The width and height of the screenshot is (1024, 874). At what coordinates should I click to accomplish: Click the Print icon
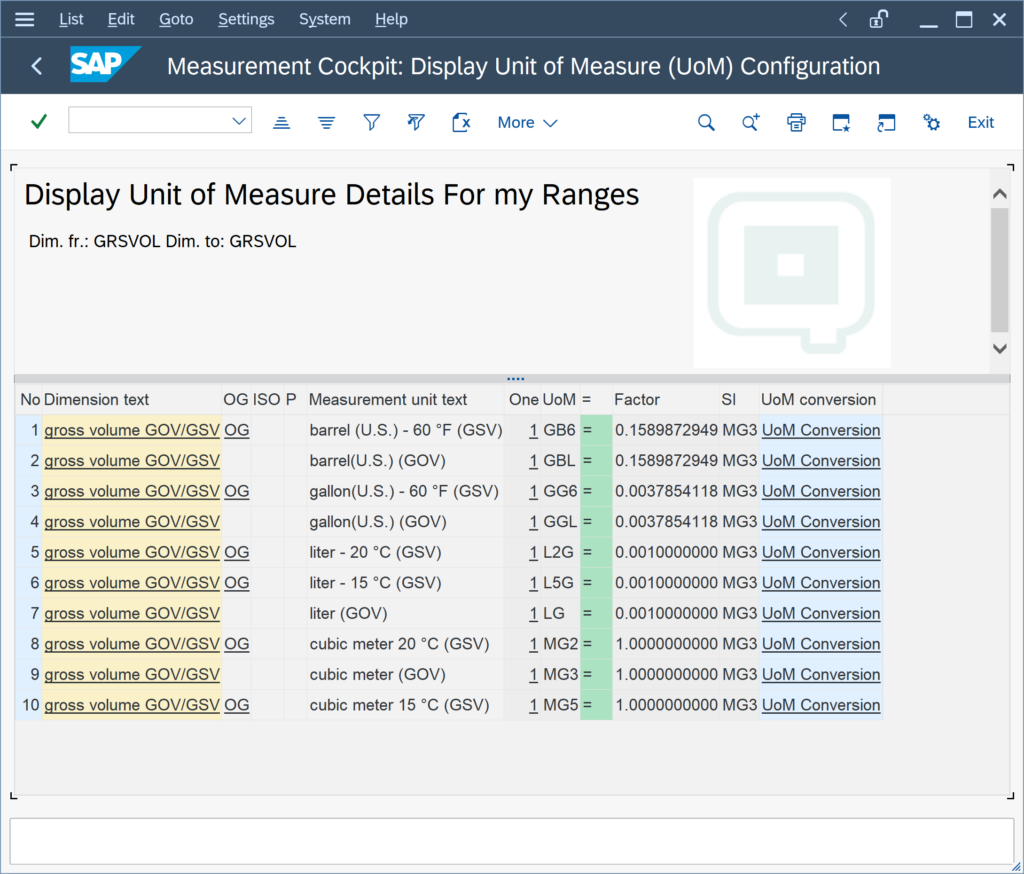tap(796, 122)
